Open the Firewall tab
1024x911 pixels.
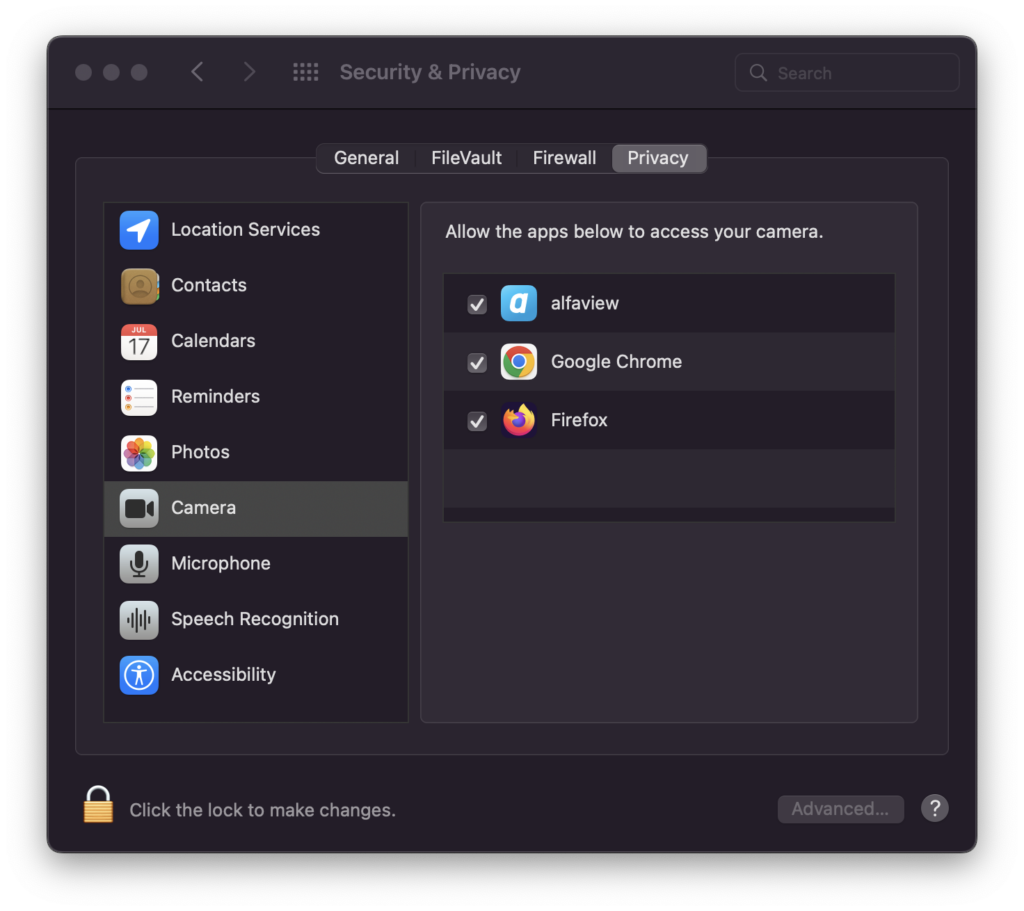564,157
